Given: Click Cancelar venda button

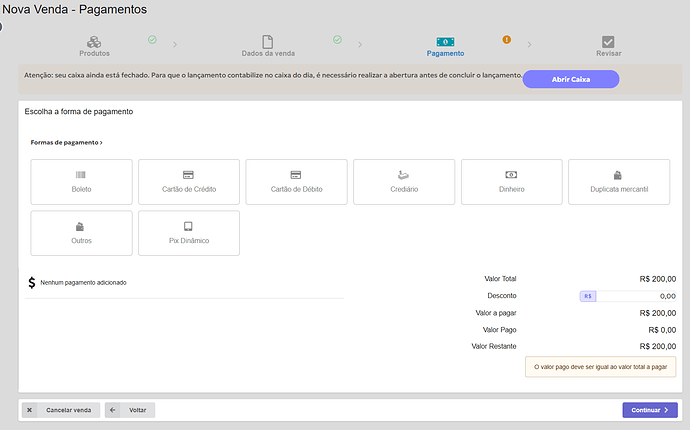Looking at the screenshot, I should (x=60, y=410).
